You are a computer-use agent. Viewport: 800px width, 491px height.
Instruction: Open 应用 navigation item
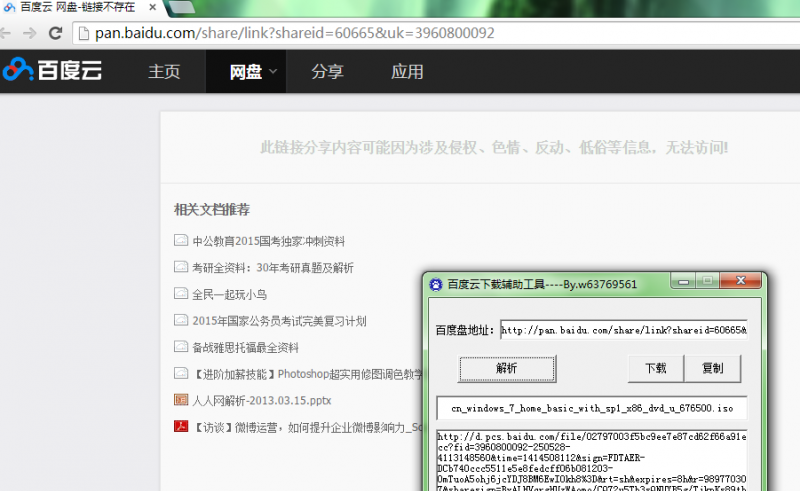407,71
